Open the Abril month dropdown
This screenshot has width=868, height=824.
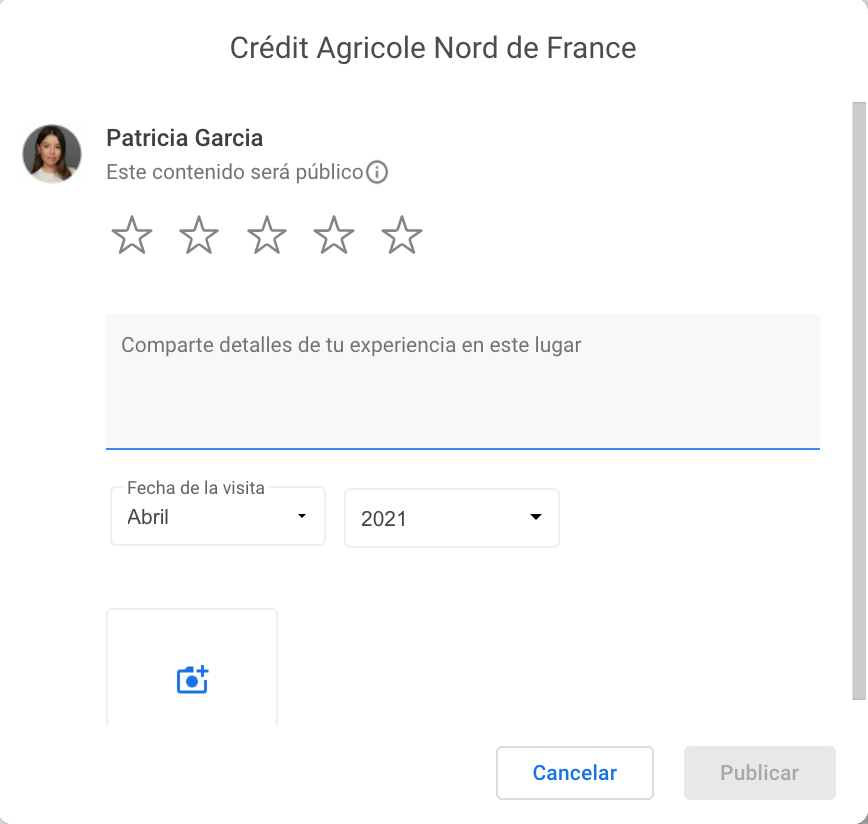[x=218, y=516]
